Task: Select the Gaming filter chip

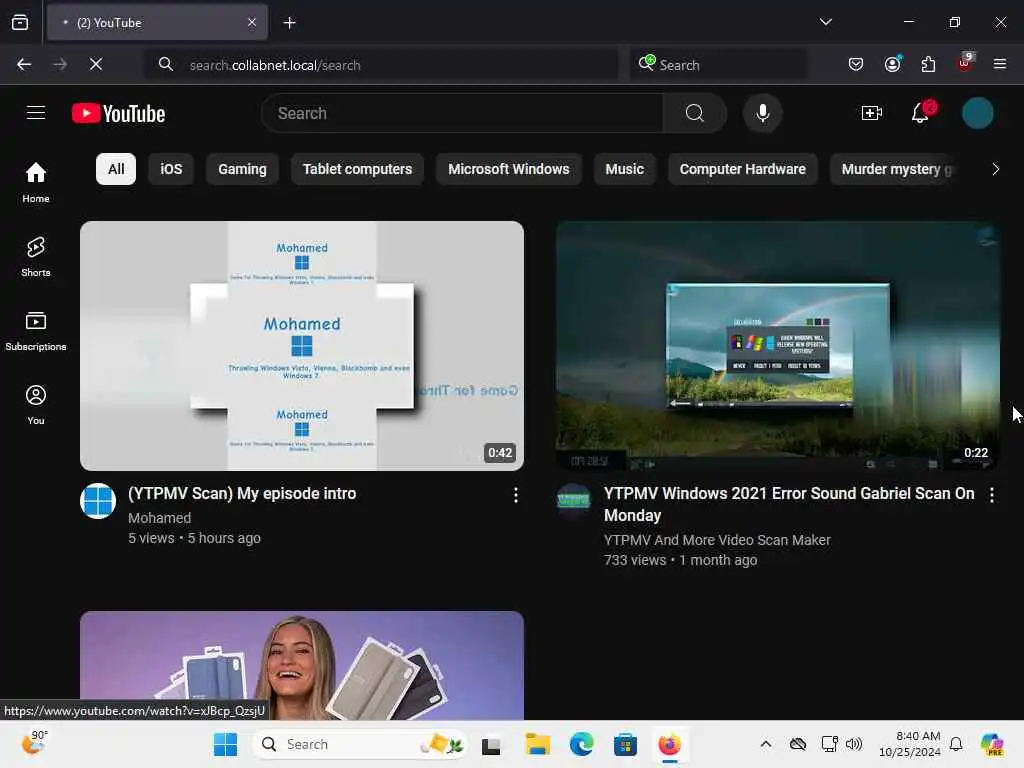Action: (x=242, y=169)
